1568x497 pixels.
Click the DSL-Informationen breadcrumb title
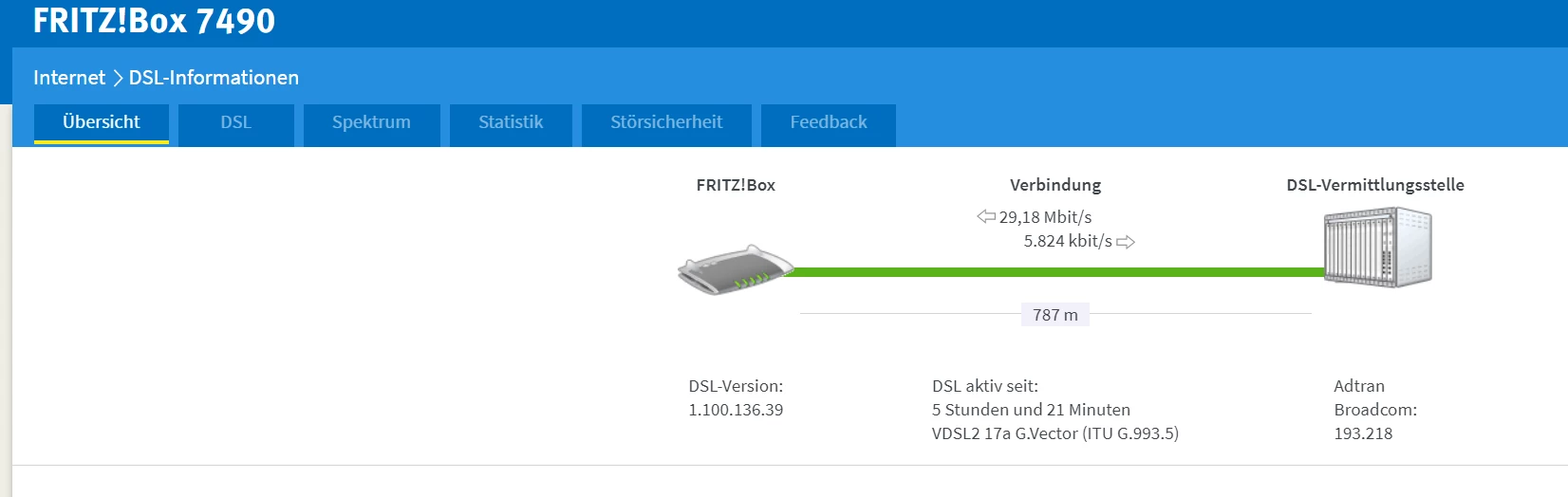(x=214, y=78)
